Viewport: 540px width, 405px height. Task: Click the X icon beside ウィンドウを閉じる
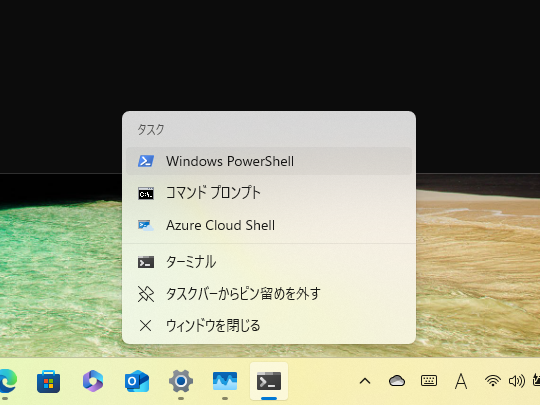coord(146,325)
